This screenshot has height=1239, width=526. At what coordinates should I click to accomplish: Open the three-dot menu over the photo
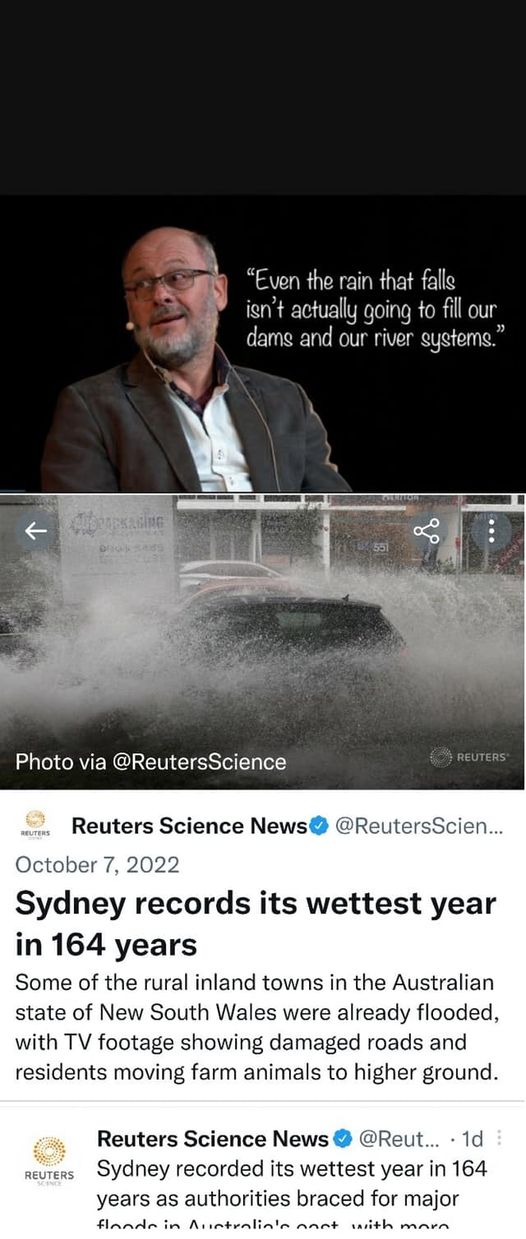491,531
